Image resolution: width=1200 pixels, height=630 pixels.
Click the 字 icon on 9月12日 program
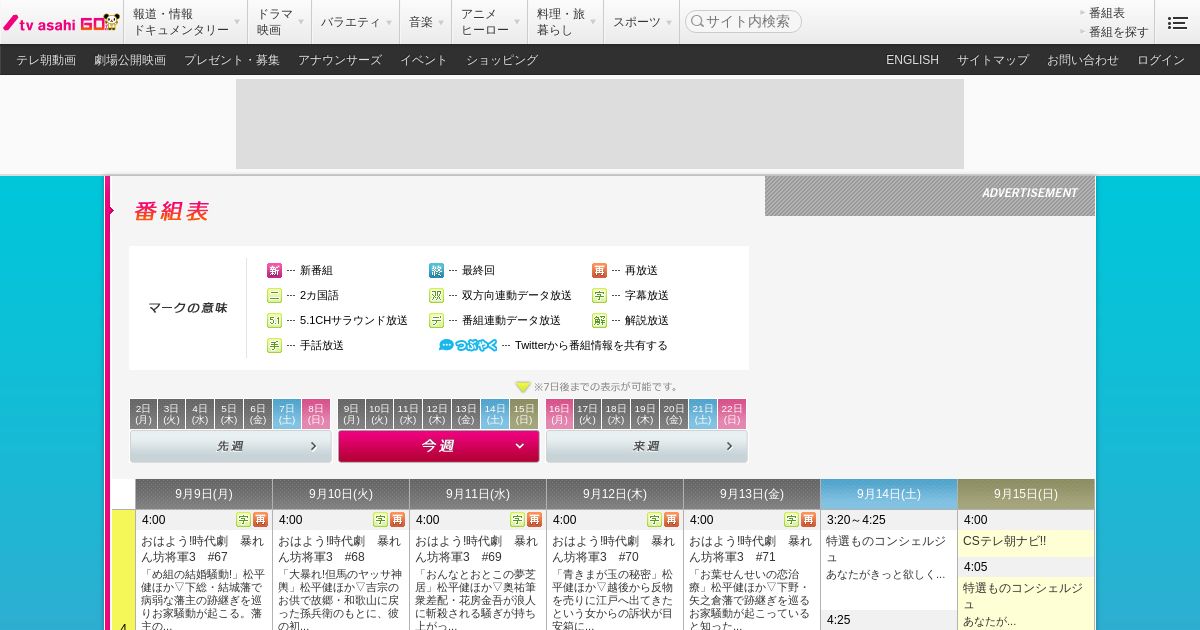[x=654, y=520]
